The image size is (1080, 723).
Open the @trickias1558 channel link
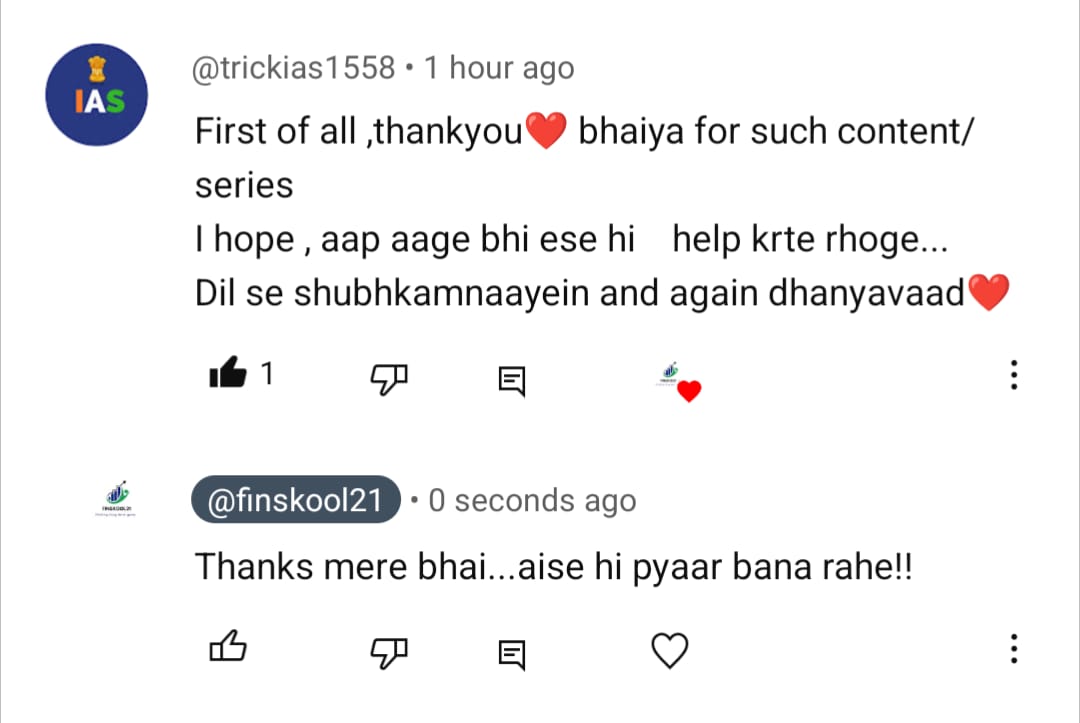[x=294, y=68]
